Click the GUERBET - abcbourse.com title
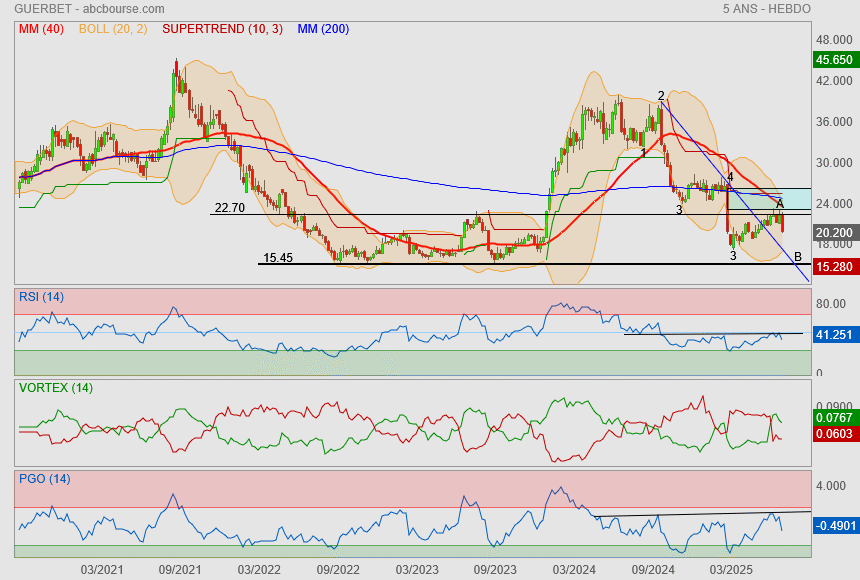 click(x=76, y=9)
